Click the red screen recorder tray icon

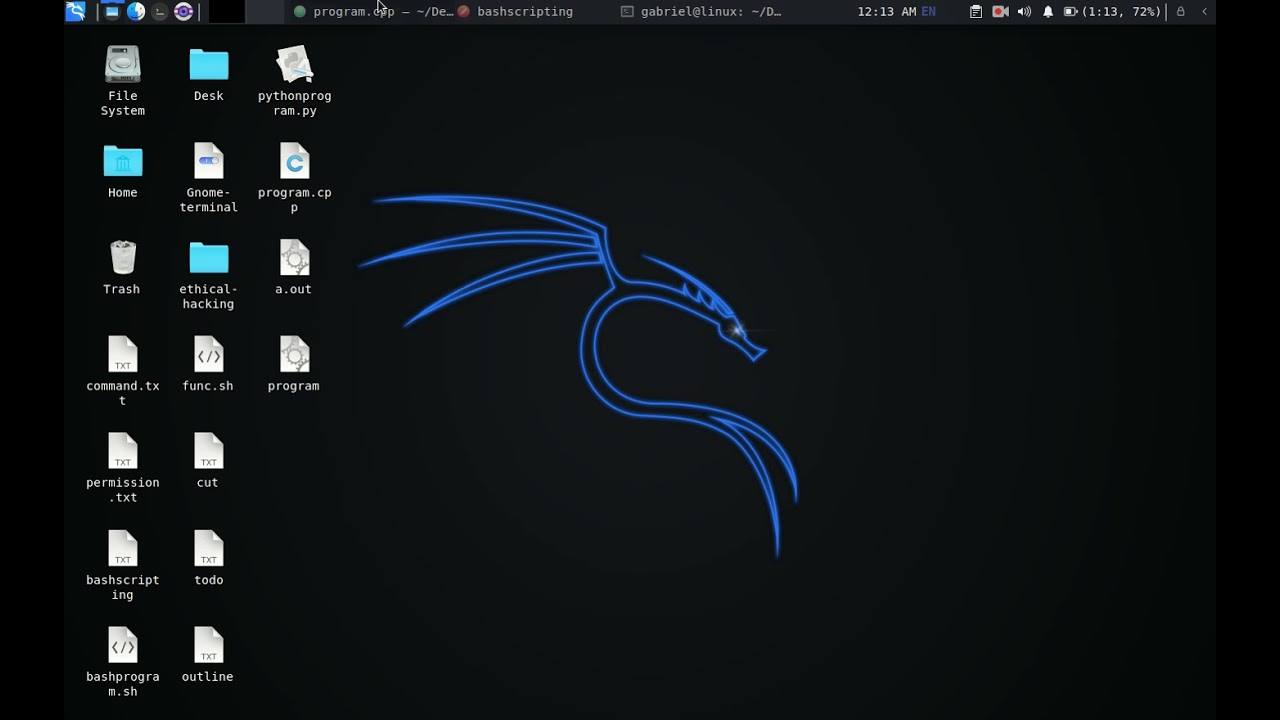tap(1000, 12)
